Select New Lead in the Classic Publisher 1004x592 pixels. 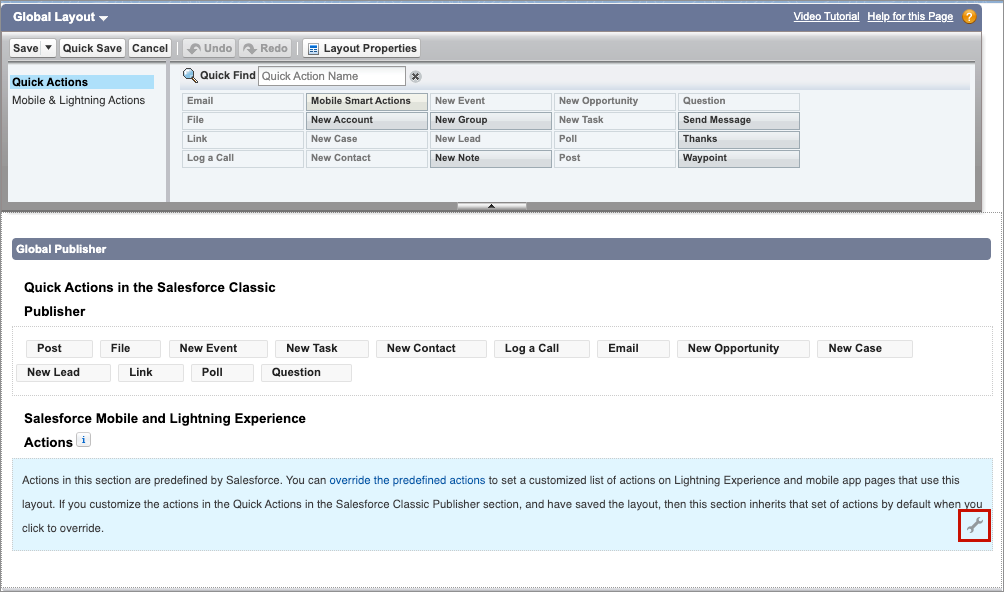pyautogui.click(x=63, y=372)
